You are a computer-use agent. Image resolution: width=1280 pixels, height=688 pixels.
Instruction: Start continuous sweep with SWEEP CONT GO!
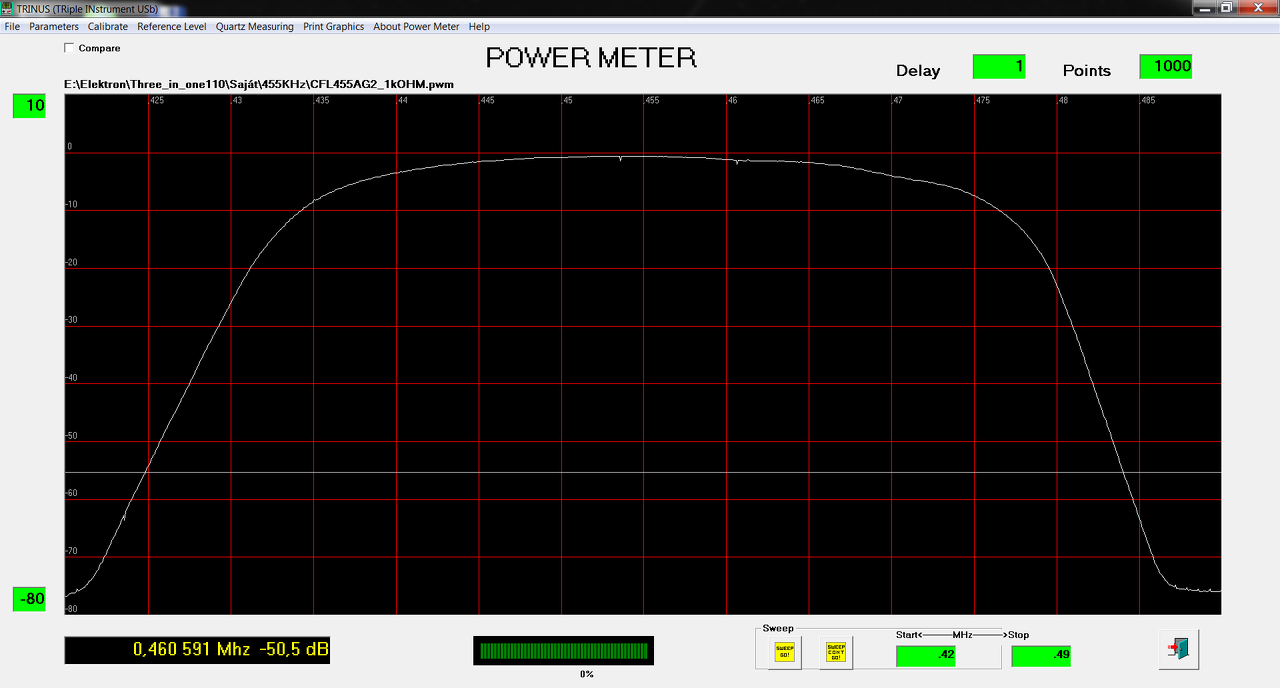pos(836,652)
